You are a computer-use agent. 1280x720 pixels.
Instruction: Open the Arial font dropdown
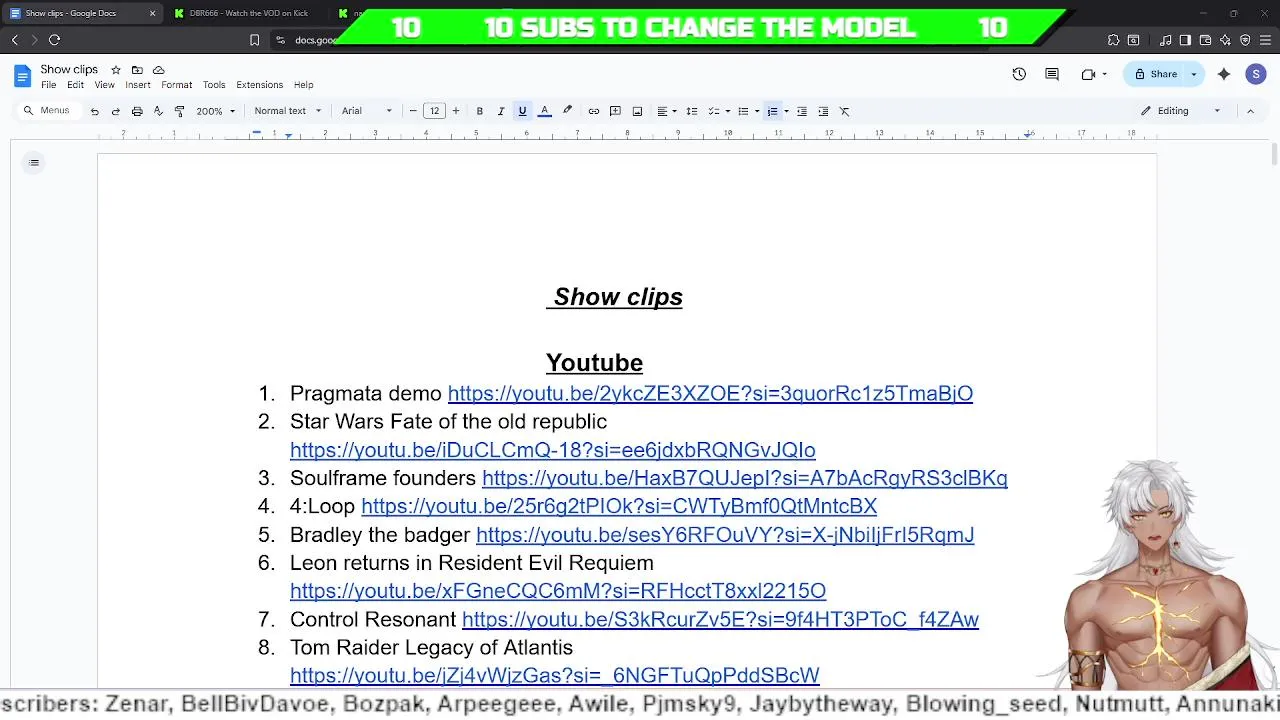(367, 111)
